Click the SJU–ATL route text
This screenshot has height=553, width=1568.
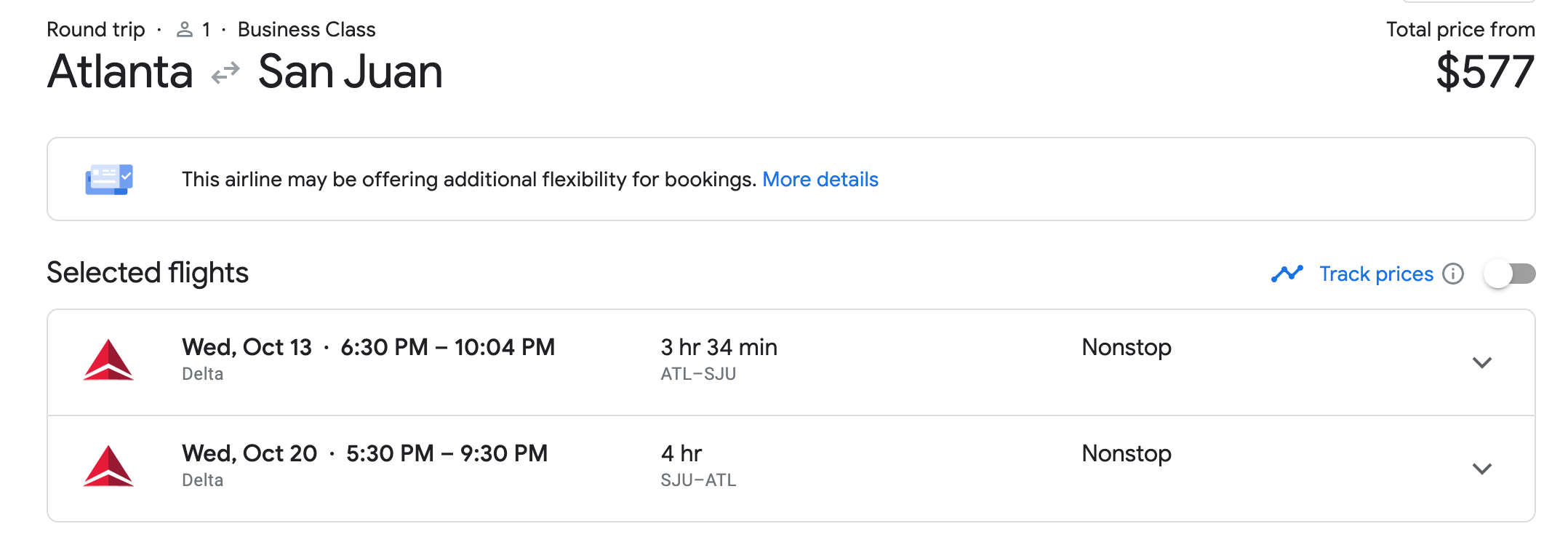click(698, 480)
